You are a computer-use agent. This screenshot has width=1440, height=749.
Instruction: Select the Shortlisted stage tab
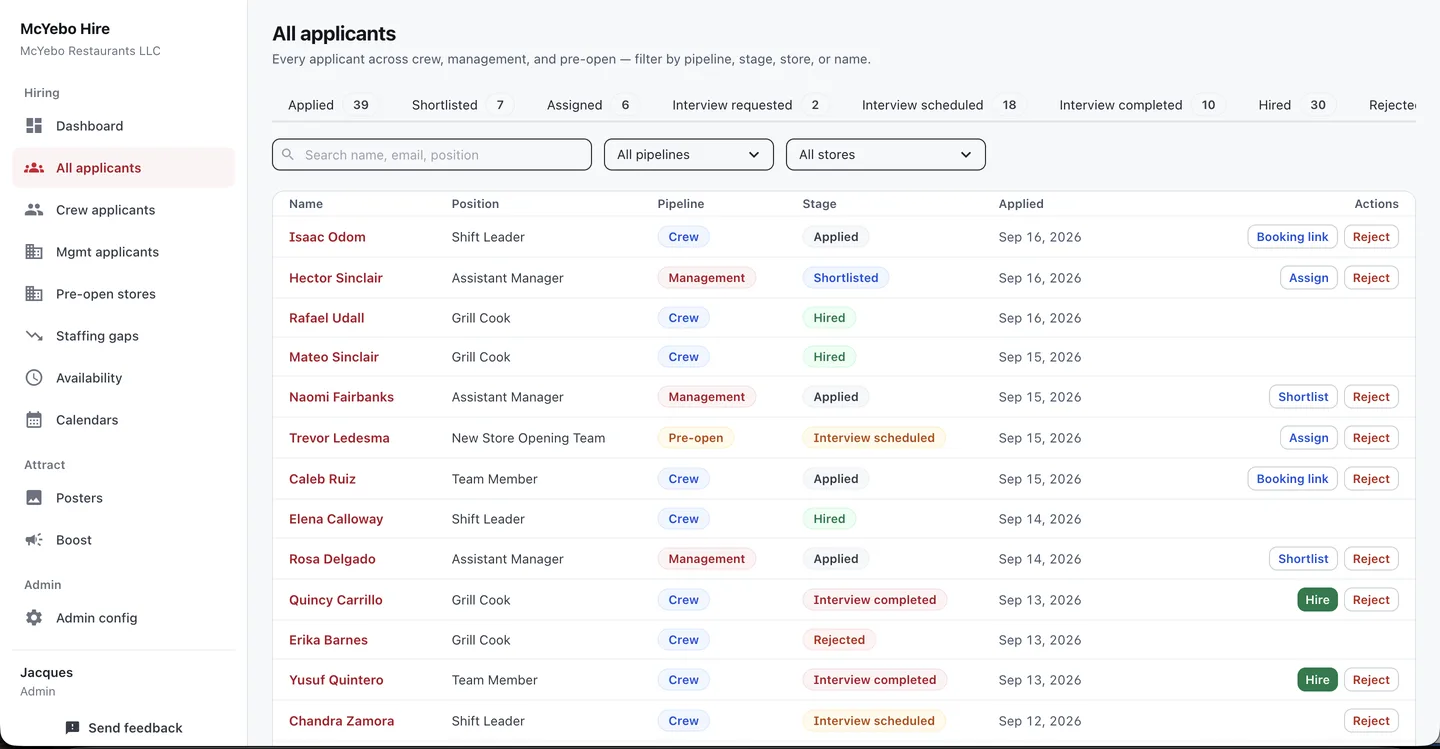(x=462, y=105)
